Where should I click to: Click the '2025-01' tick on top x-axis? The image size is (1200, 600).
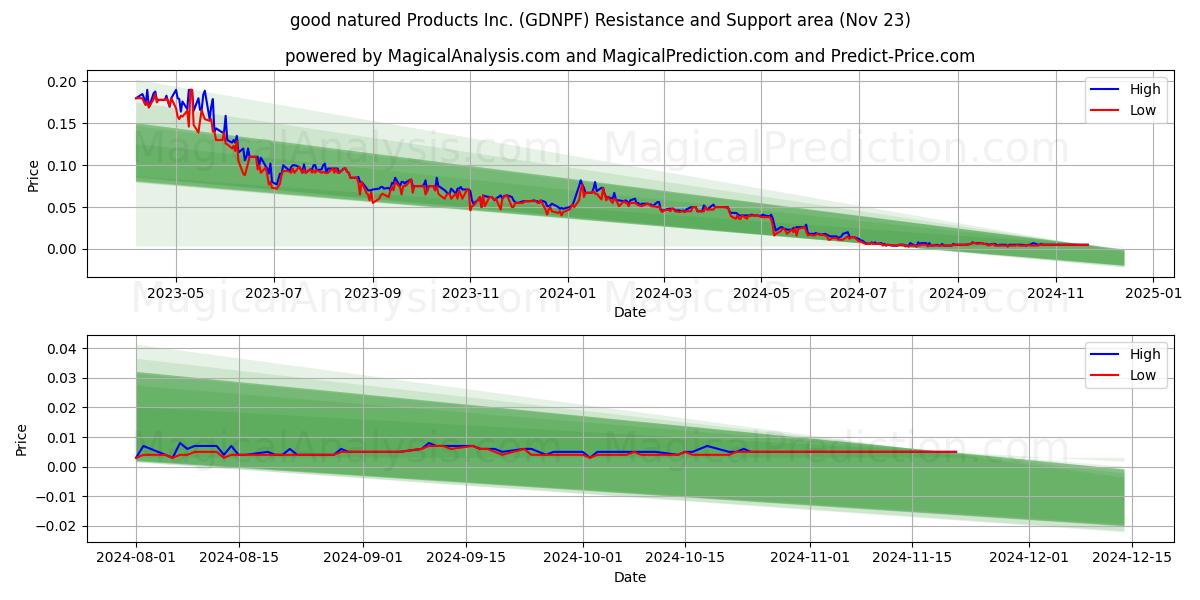pos(1154,293)
